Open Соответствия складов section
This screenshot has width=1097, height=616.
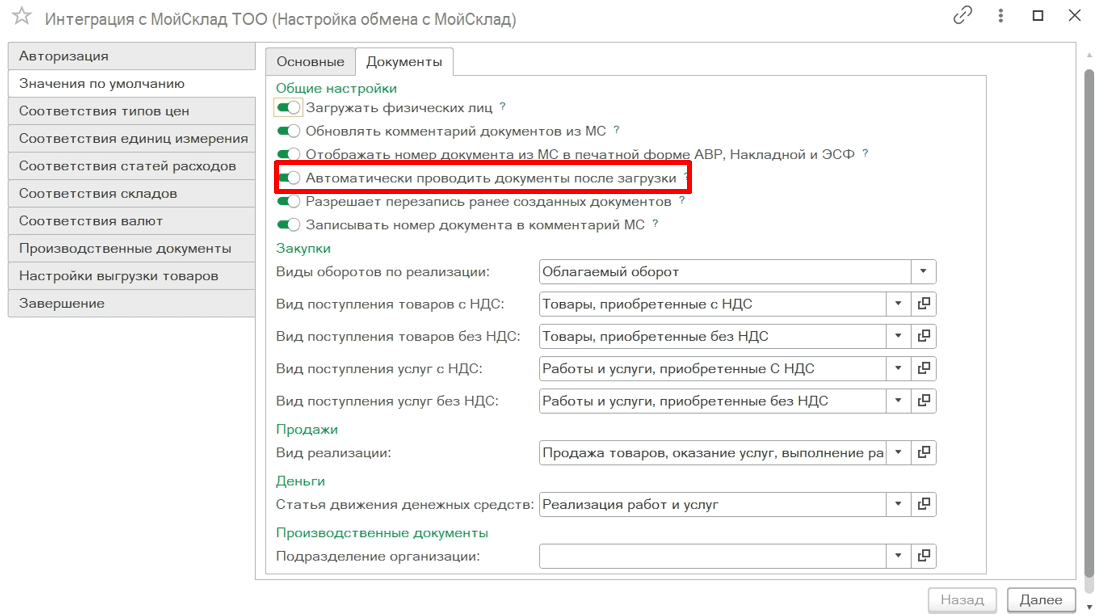pyautogui.click(x=132, y=193)
